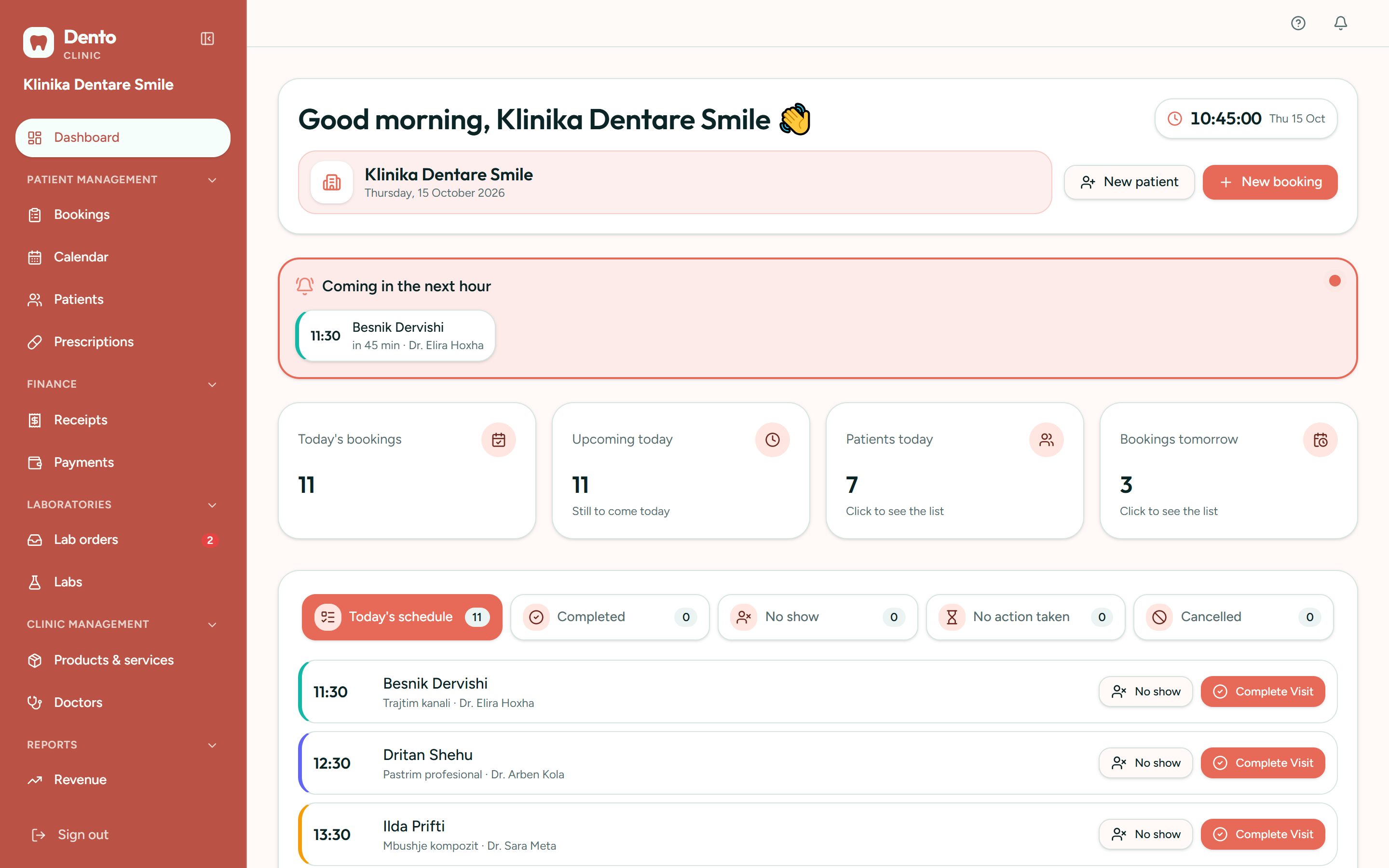1389x868 pixels.
Task: Complete Visit for Besnik Dervishi
Action: [x=1263, y=692]
